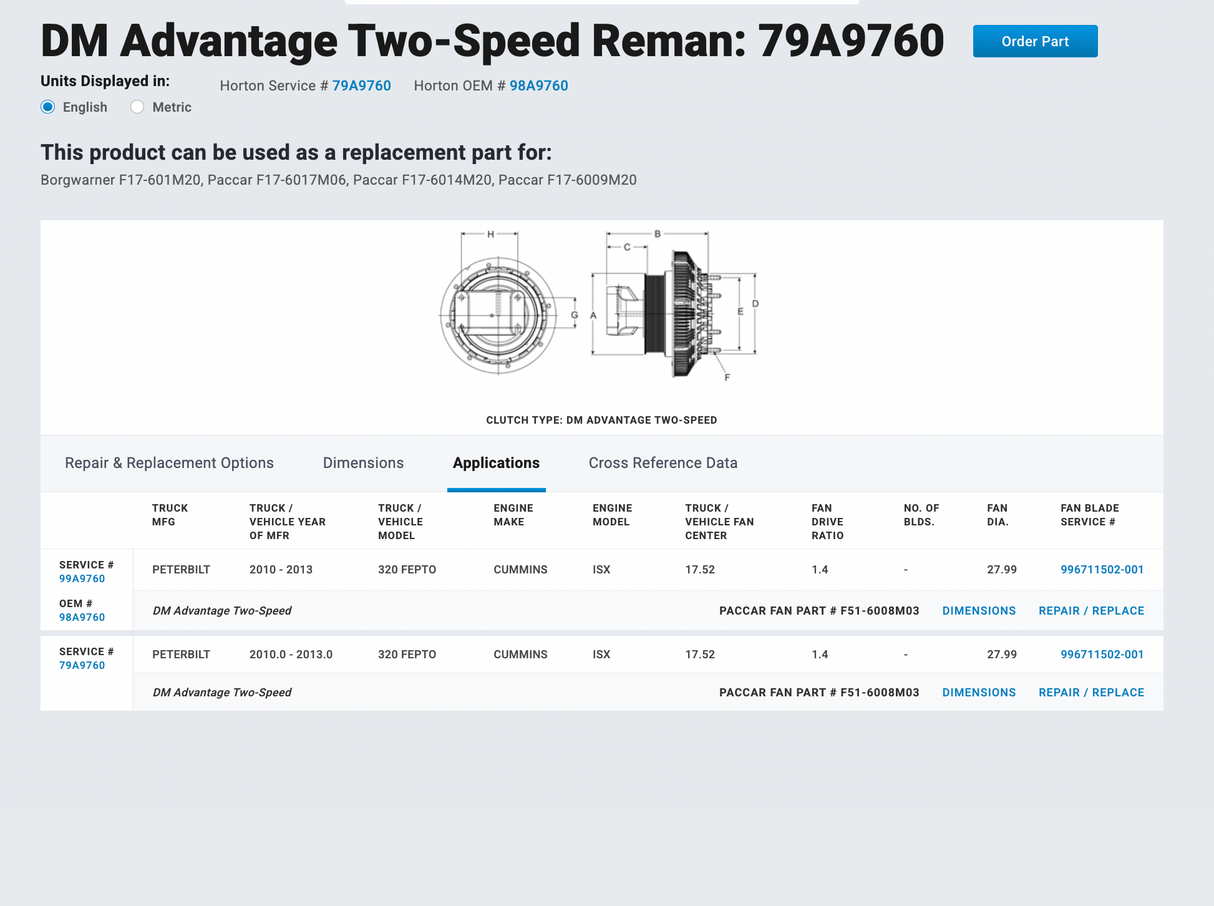
Task: Click the '2010 - 2013' year cell
Action: pyautogui.click(x=281, y=570)
